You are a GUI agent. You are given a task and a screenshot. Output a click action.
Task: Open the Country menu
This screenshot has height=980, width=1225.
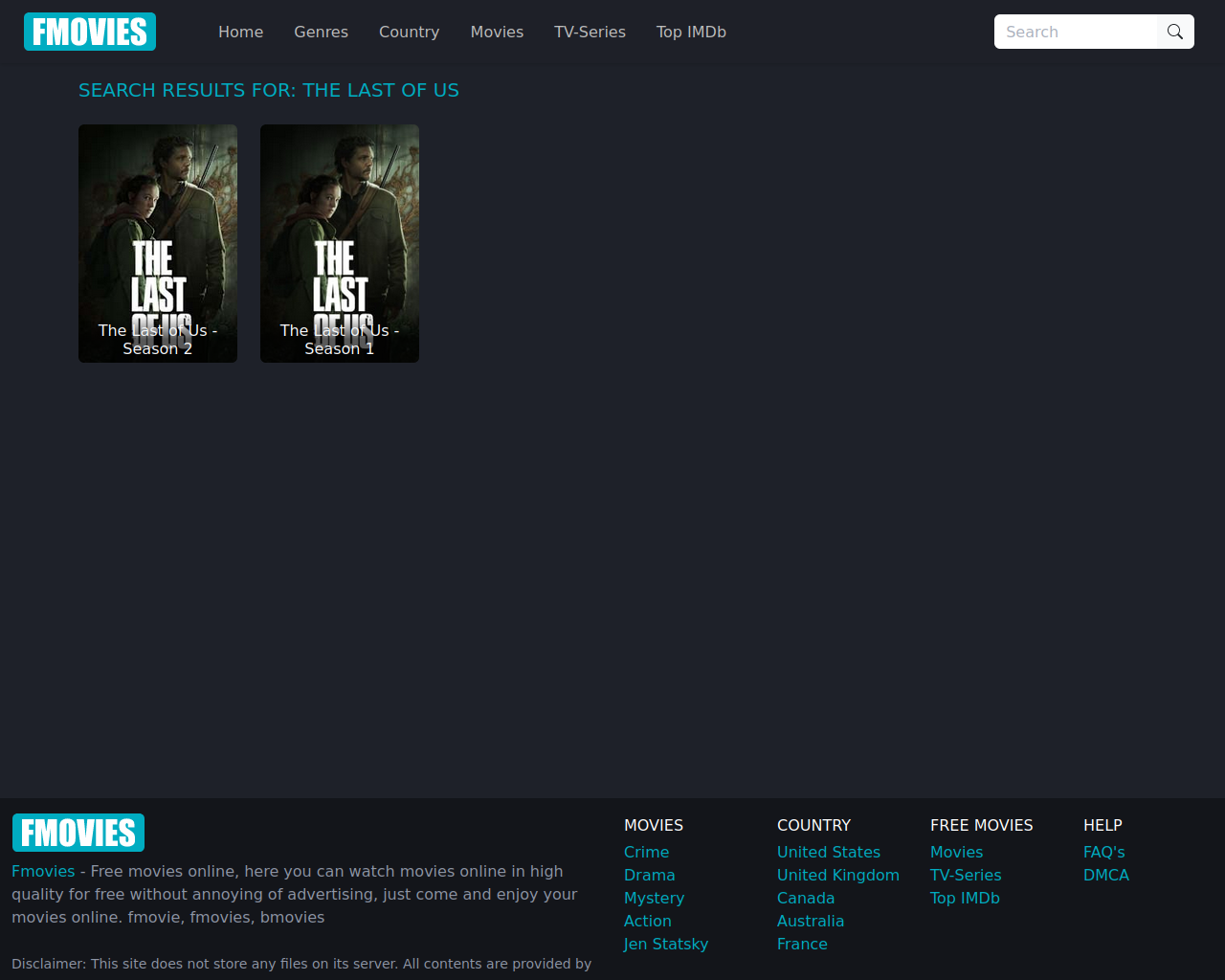click(x=409, y=32)
